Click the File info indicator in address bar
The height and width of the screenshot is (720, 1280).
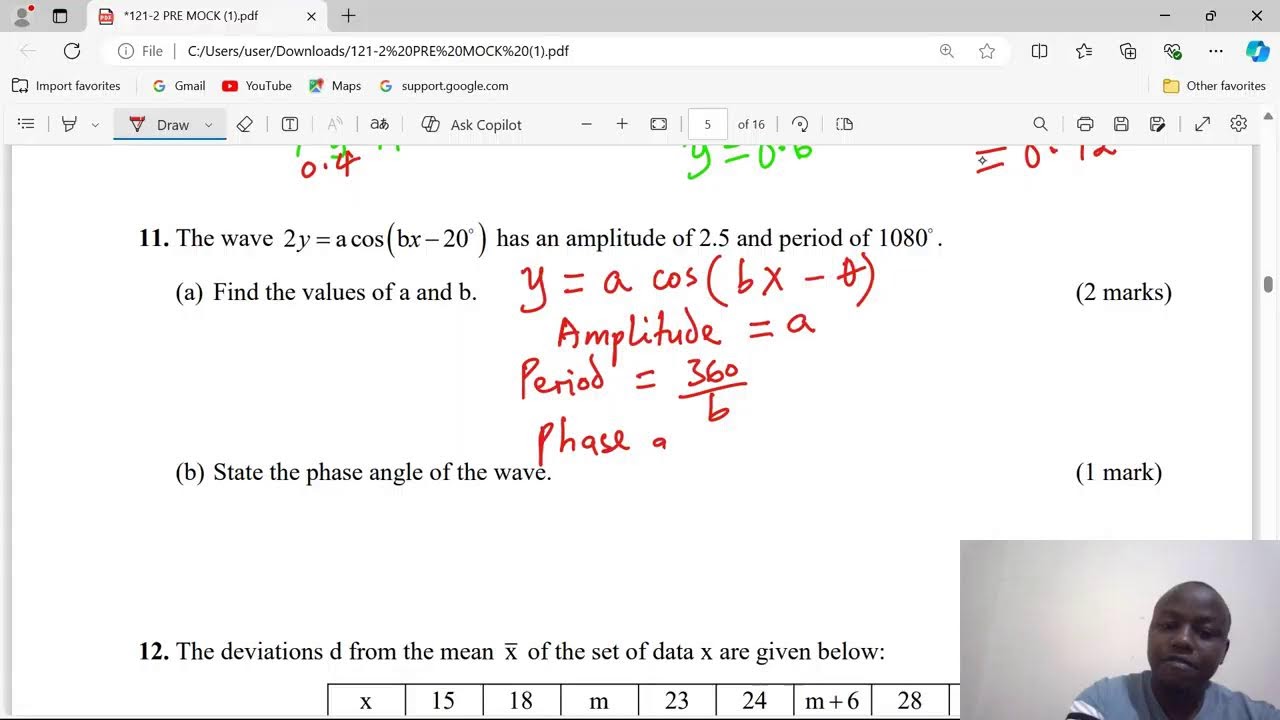pos(140,51)
